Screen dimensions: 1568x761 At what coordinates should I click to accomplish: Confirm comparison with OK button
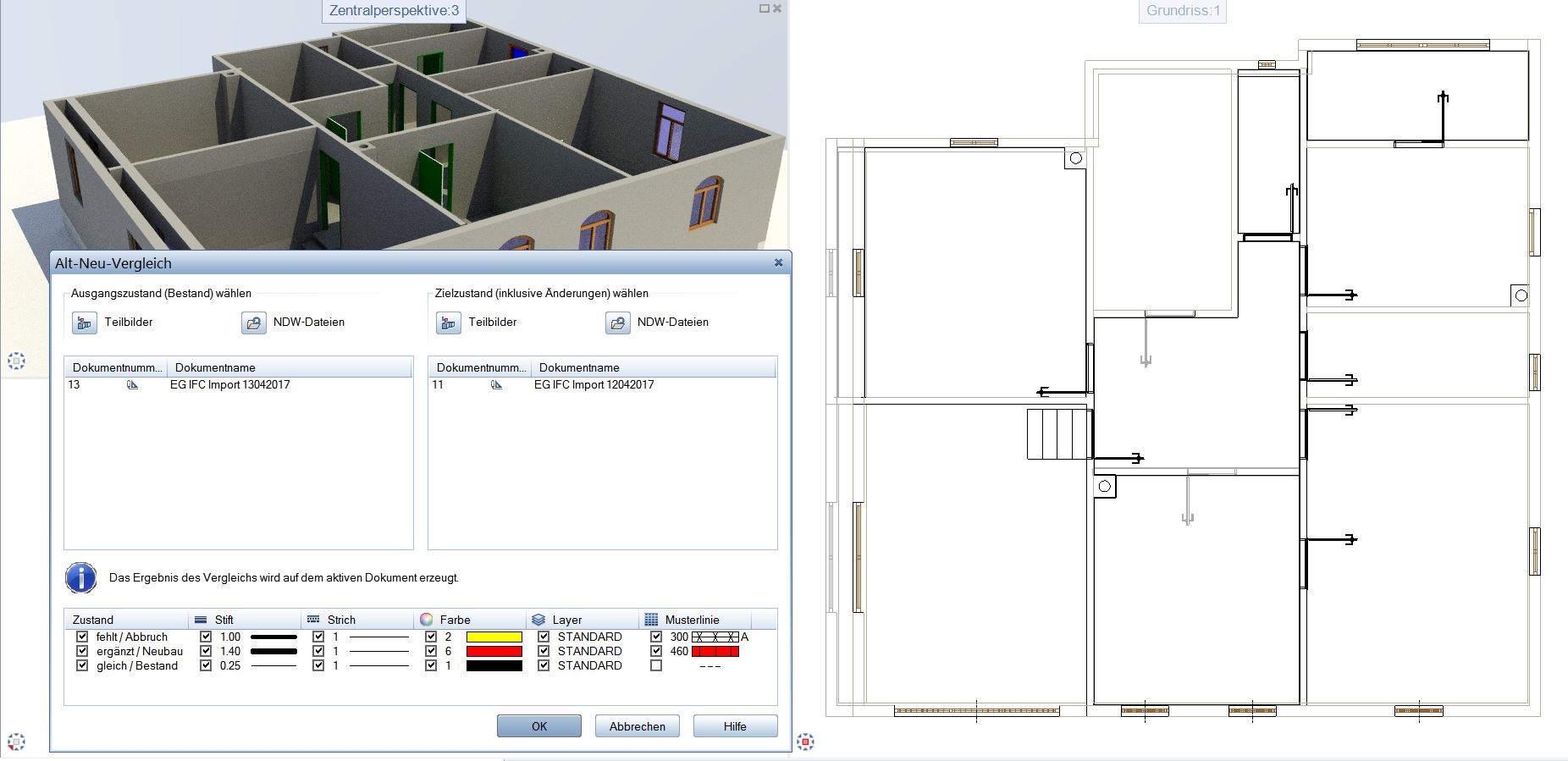click(539, 726)
